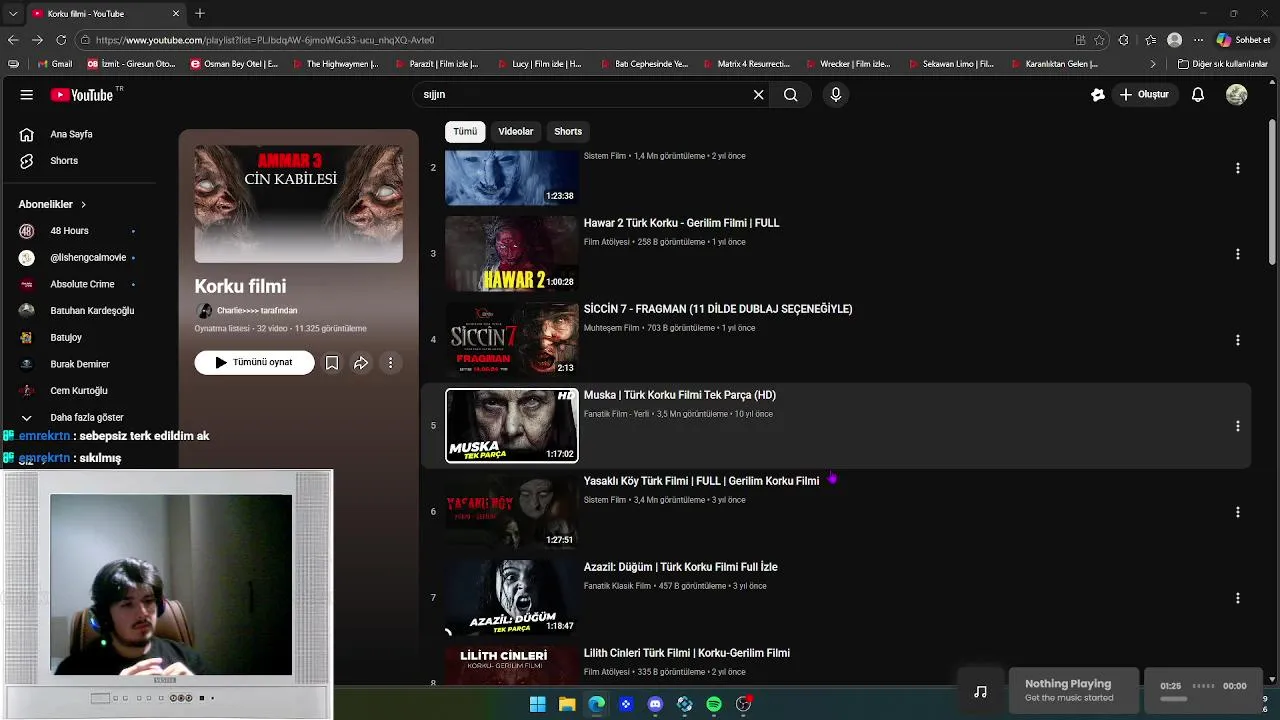Start voice search with the microphone icon
The height and width of the screenshot is (720, 1280).
coord(836,95)
